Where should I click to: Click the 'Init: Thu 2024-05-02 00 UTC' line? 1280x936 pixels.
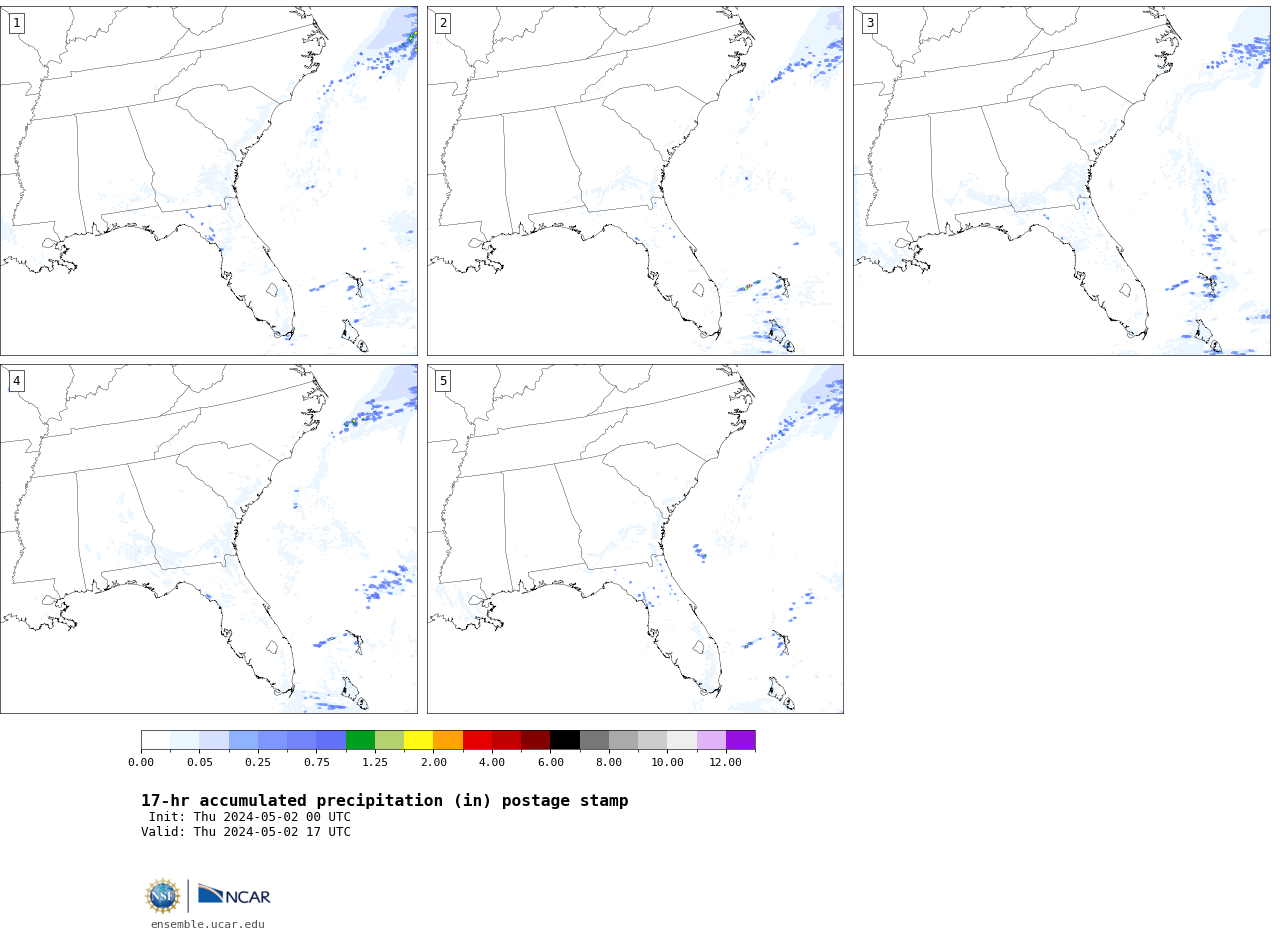coord(250,817)
